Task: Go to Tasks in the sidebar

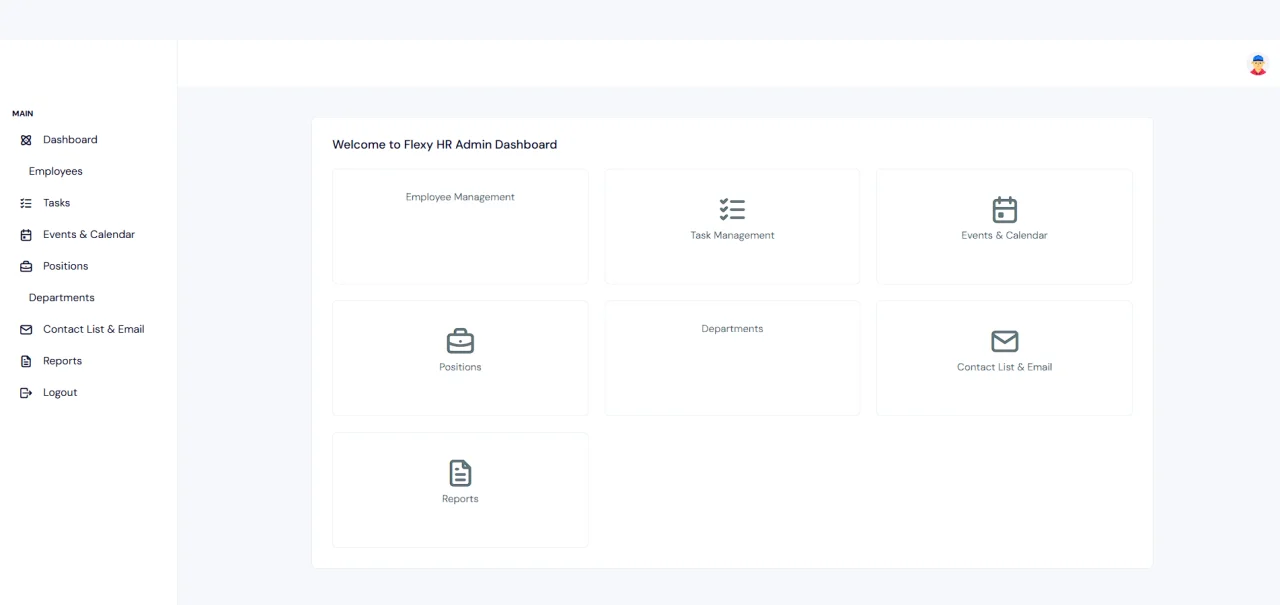Action: [x=57, y=203]
